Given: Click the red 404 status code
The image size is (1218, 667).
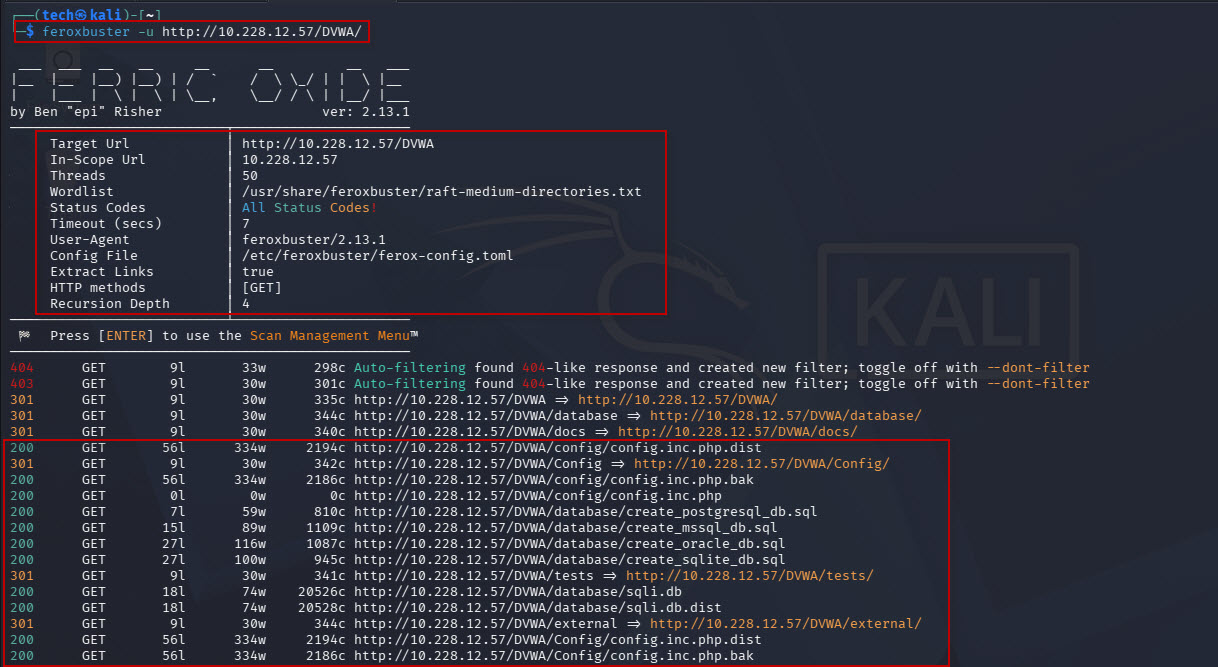Looking at the screenshot, I should point(22,368).
